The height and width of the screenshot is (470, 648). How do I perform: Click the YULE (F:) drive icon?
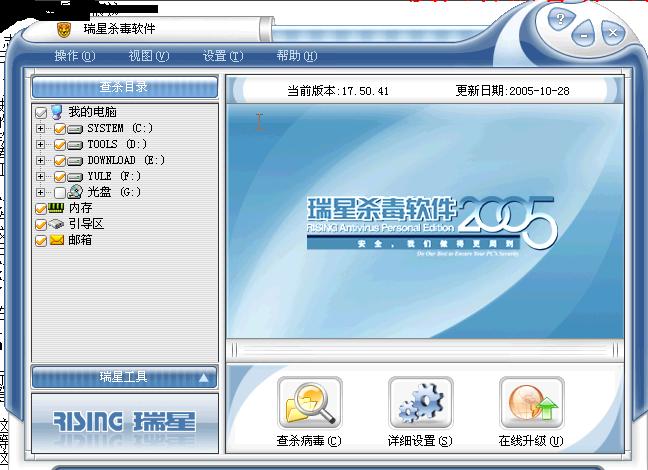75,177
